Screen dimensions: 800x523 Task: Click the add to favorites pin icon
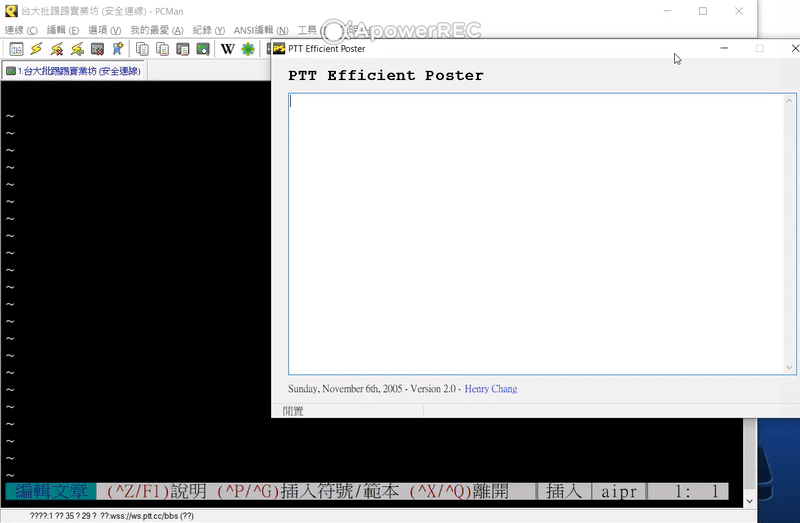pyautogui.click(x=118, y=49)
